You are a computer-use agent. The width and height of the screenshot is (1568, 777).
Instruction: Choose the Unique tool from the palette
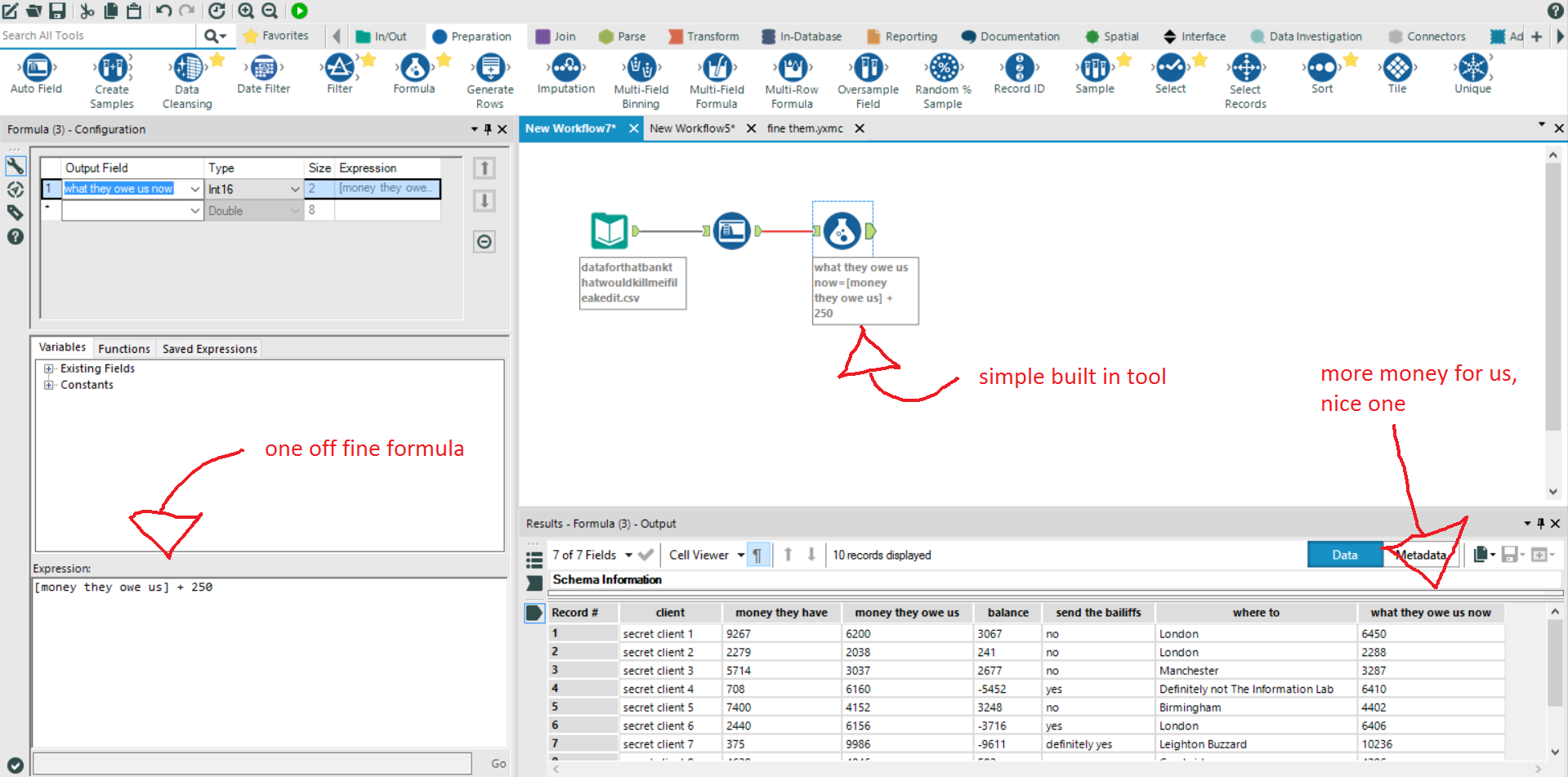1472,69
